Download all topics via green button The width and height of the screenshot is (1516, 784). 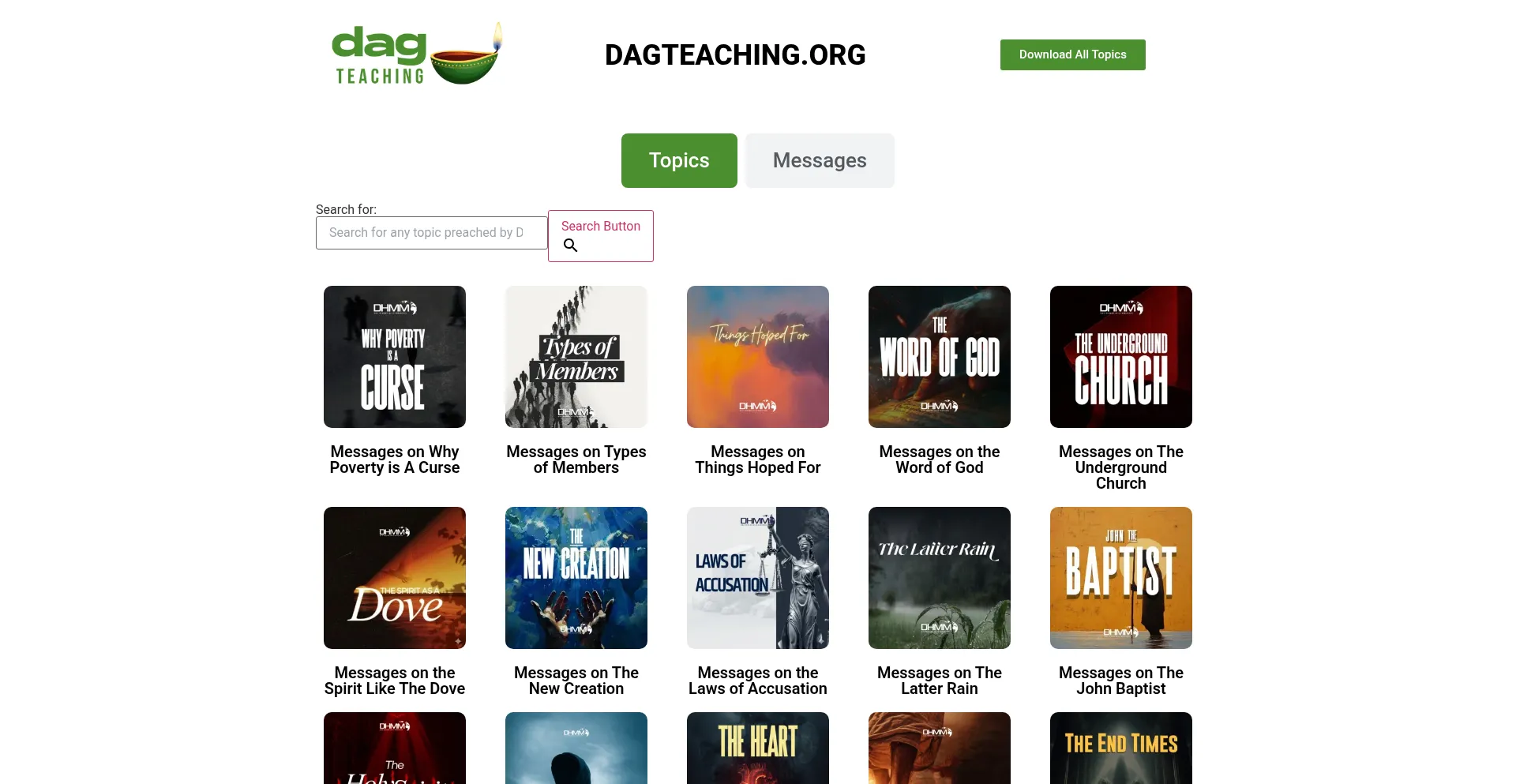[1072, 54]
